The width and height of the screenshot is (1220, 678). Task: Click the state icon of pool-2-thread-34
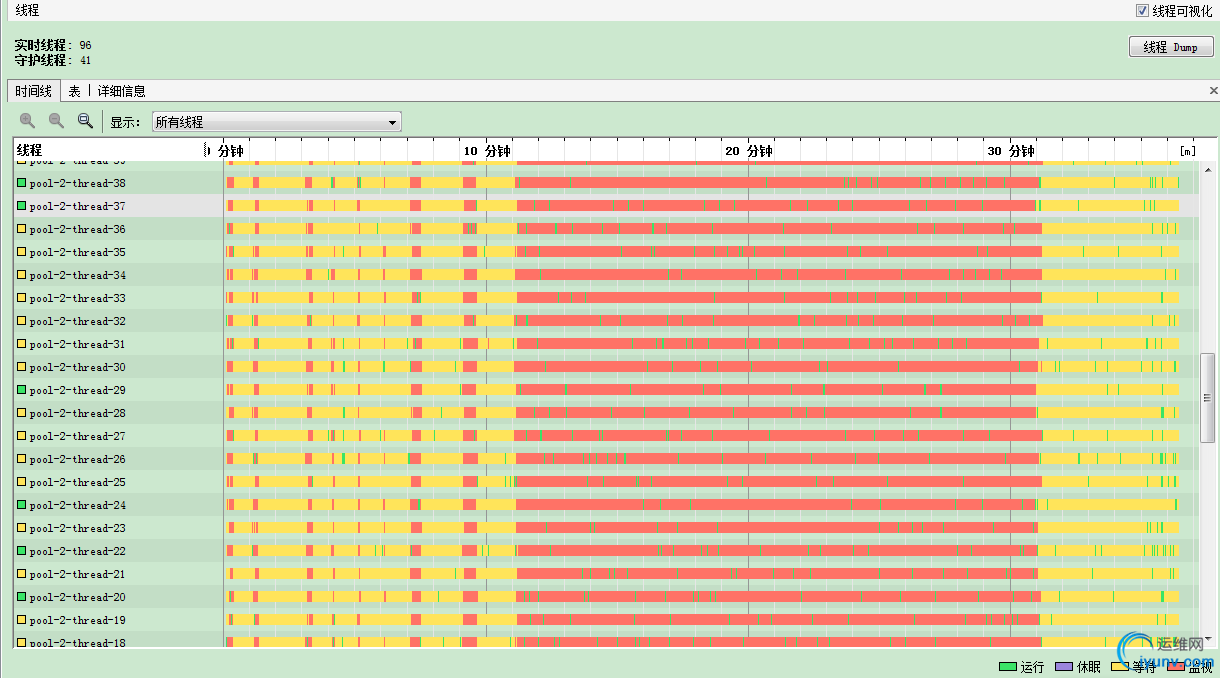click(22, 275)
